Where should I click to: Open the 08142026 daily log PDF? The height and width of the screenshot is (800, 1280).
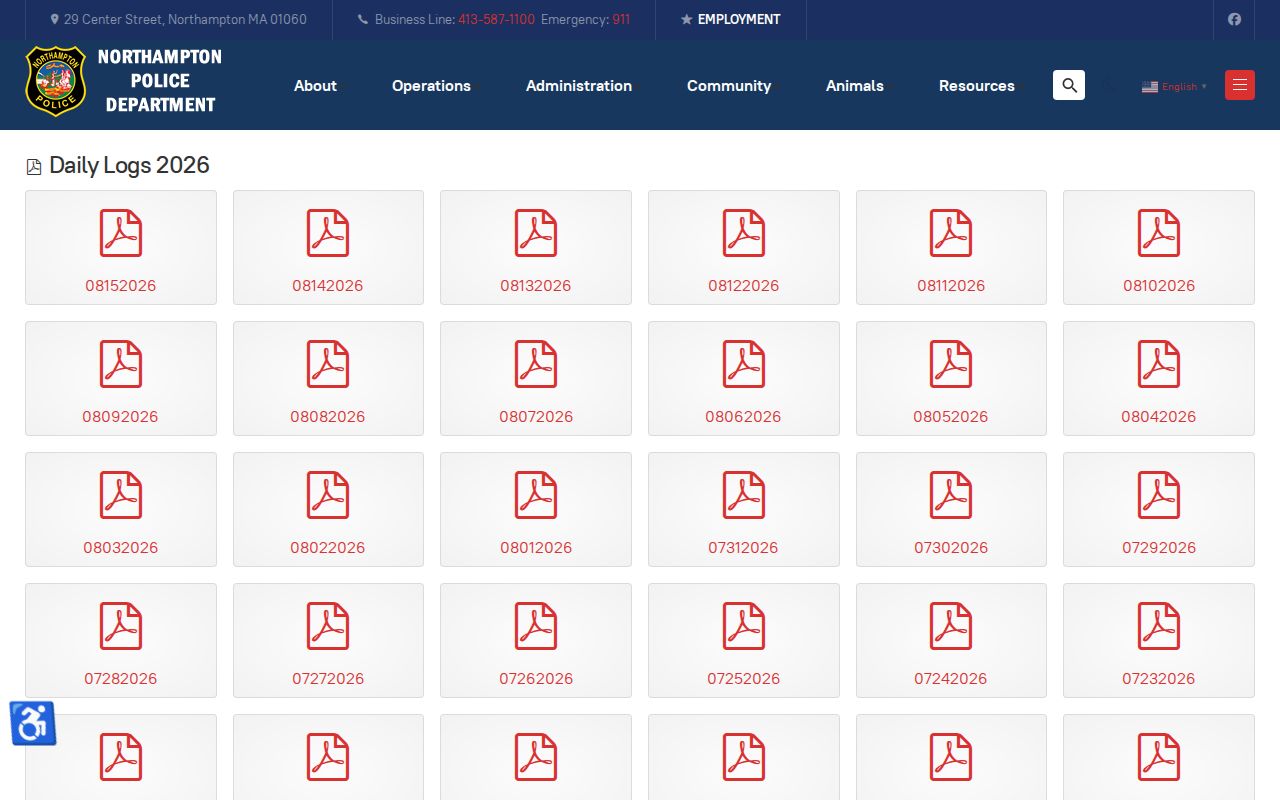coord(328,247)
